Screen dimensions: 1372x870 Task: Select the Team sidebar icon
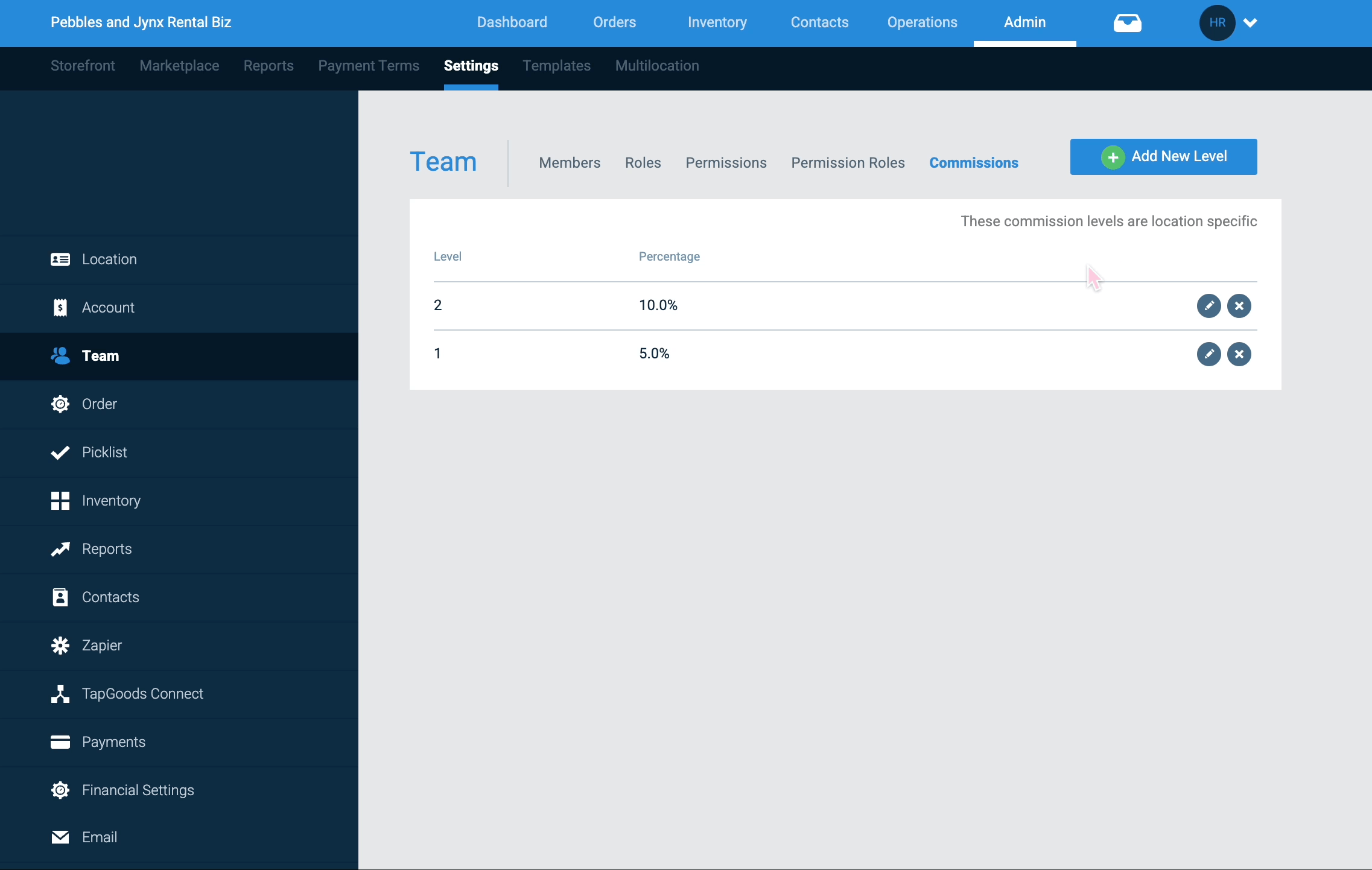pyautogui.click(x=60, y=356)
